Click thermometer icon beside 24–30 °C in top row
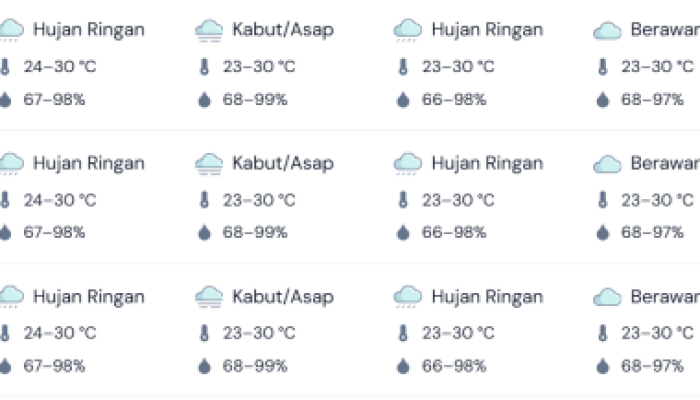The image size is (700, 400). coord(6,67)
